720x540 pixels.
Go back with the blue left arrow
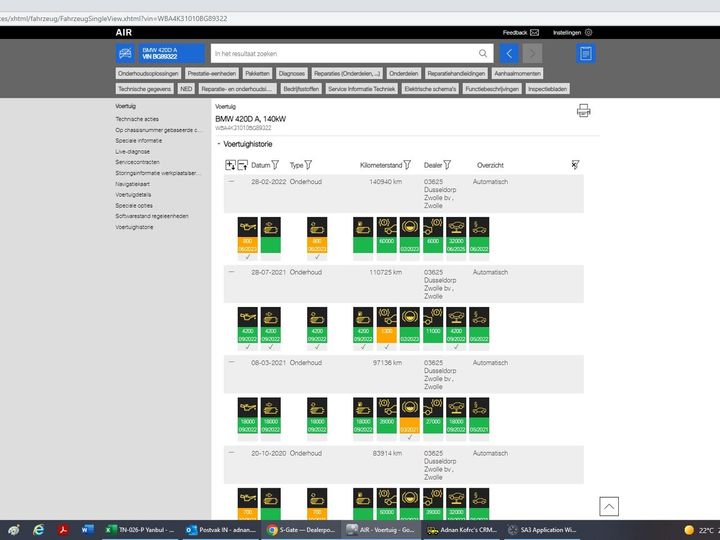coord(509,53)
